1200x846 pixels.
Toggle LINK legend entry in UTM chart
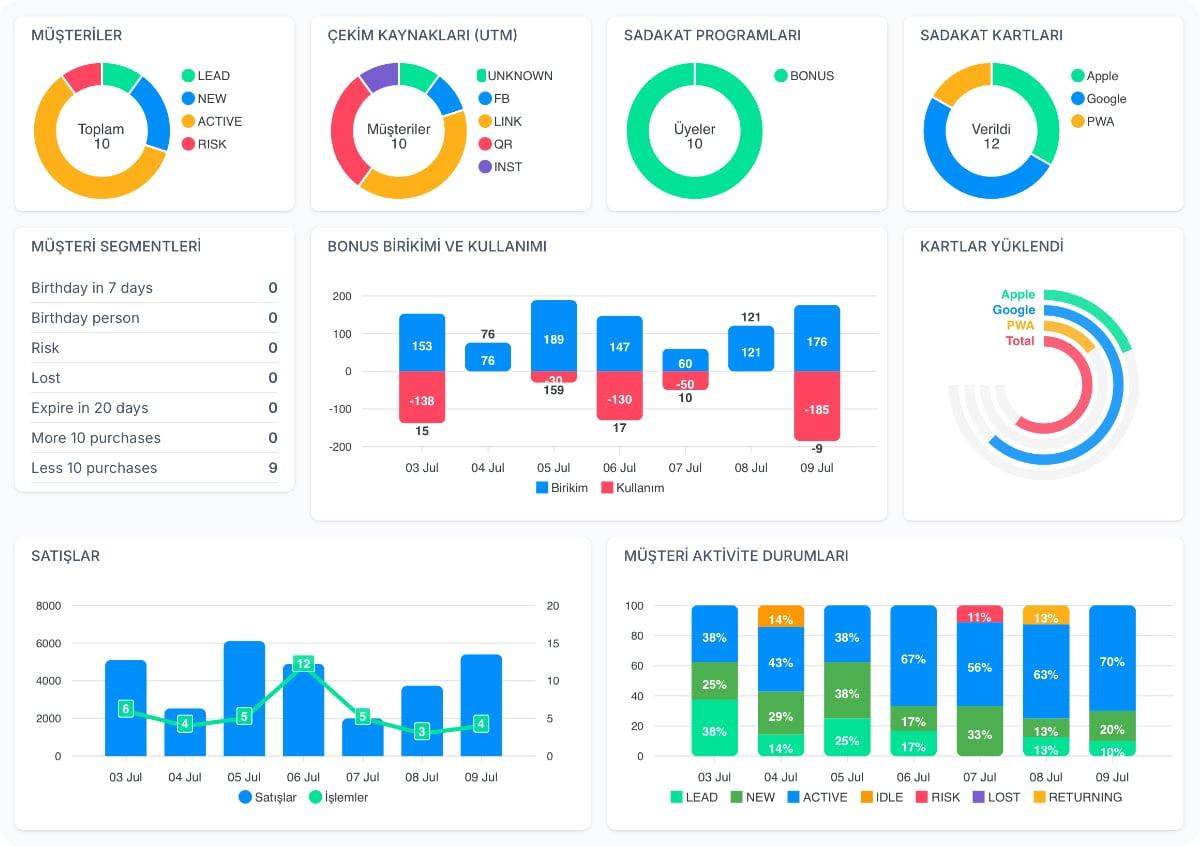click(x=500, y=122)
